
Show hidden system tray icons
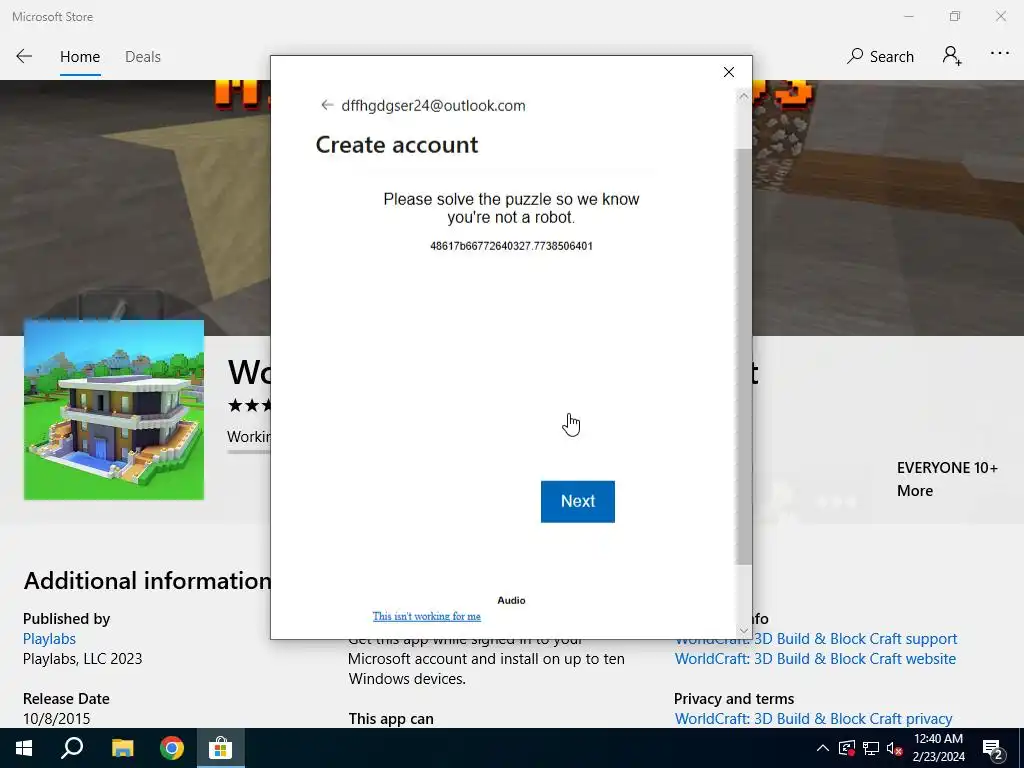[x=823, y=748]
